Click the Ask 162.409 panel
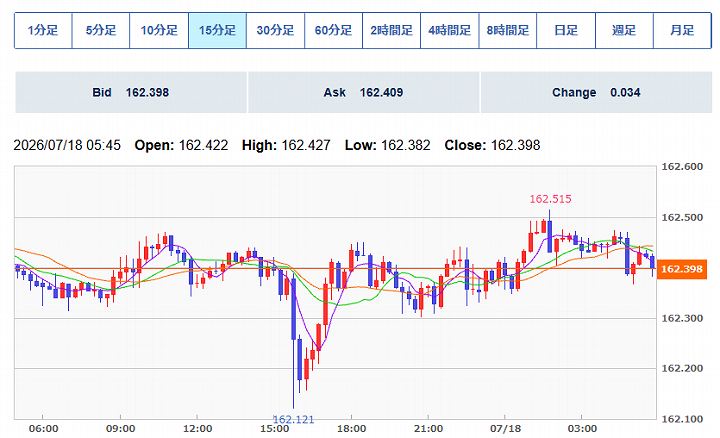Image resolution: width=720 pixels, height=438 pixels. click(363, 92)
